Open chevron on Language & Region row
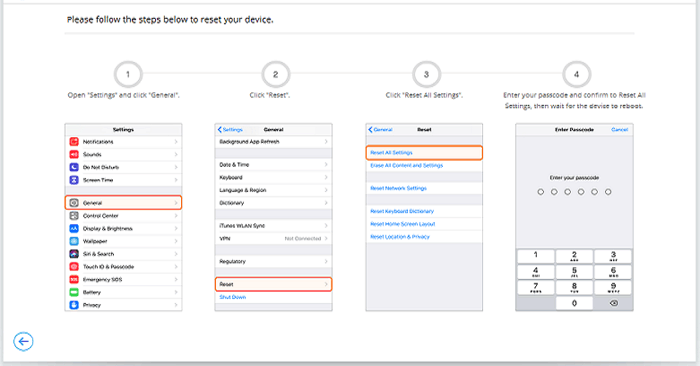This screenshot has width=700, height=366. [x=326, y=190]
